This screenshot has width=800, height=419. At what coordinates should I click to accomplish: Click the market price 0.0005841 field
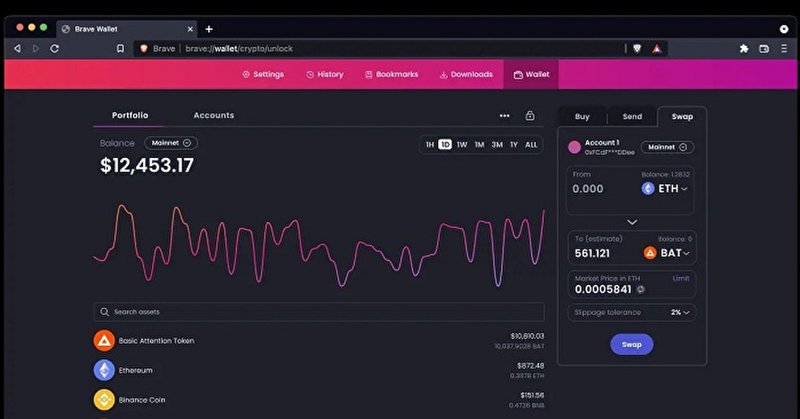603,289
